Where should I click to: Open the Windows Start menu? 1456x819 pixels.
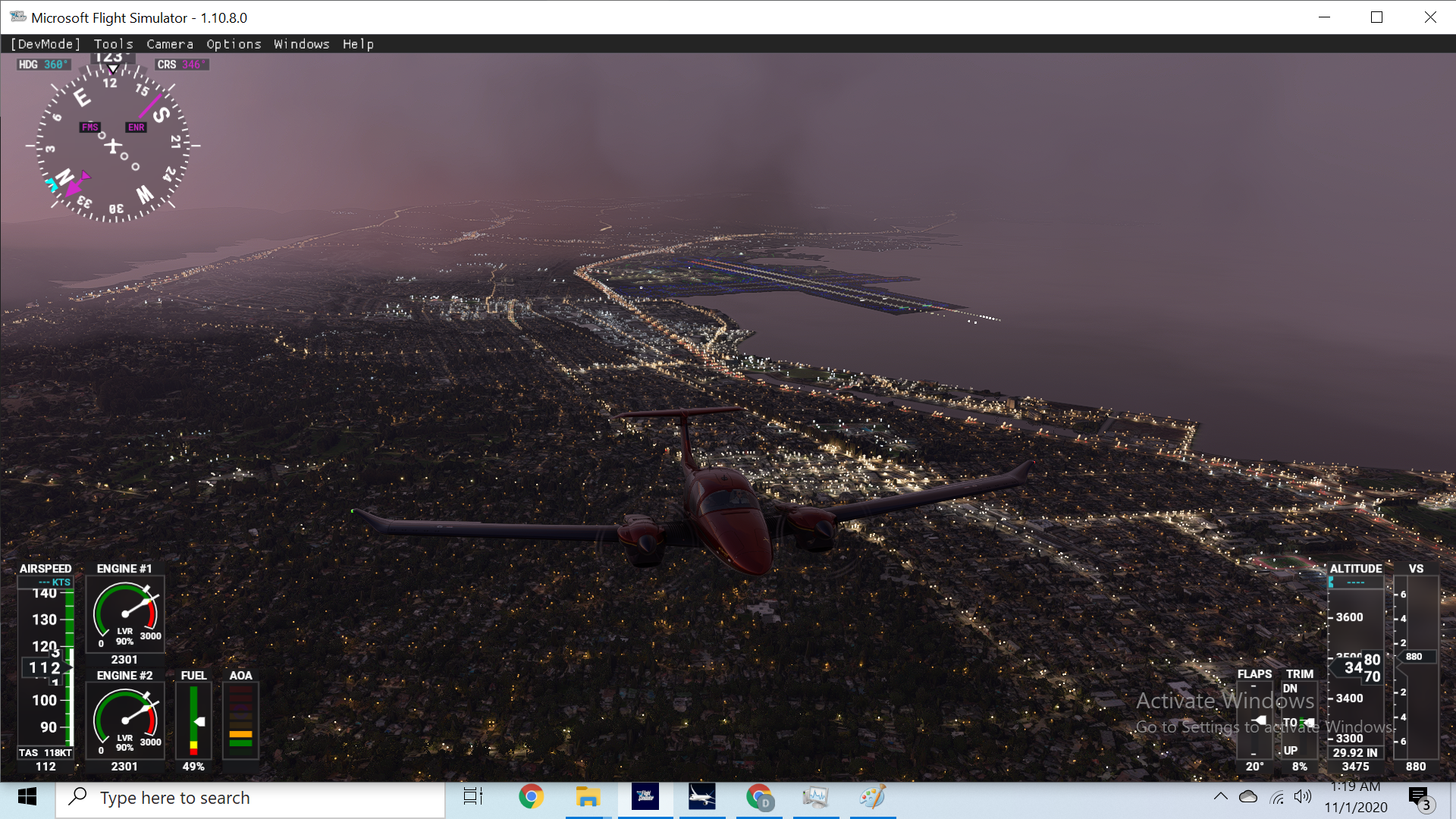click(x=27, y=798)
